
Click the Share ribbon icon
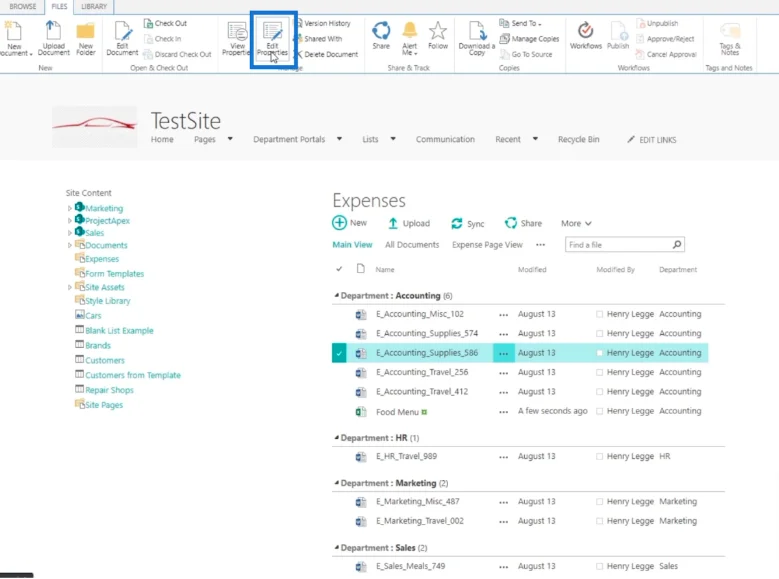381,35
